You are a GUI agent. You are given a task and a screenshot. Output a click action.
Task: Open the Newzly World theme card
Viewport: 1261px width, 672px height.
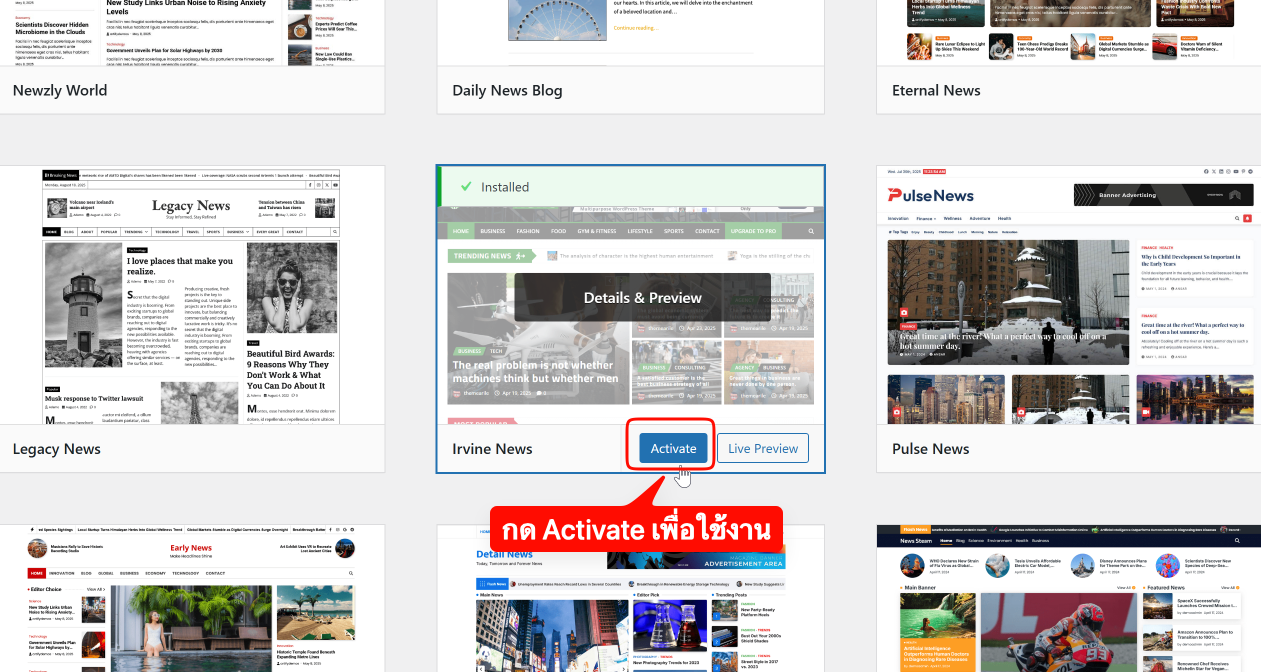pos(60,90)
